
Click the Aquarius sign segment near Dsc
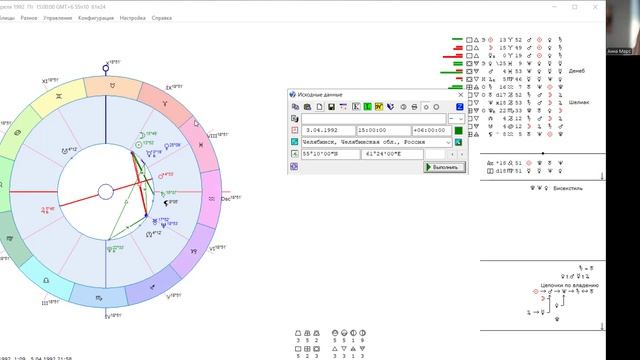pyautogui.click(x=212, y=199)
